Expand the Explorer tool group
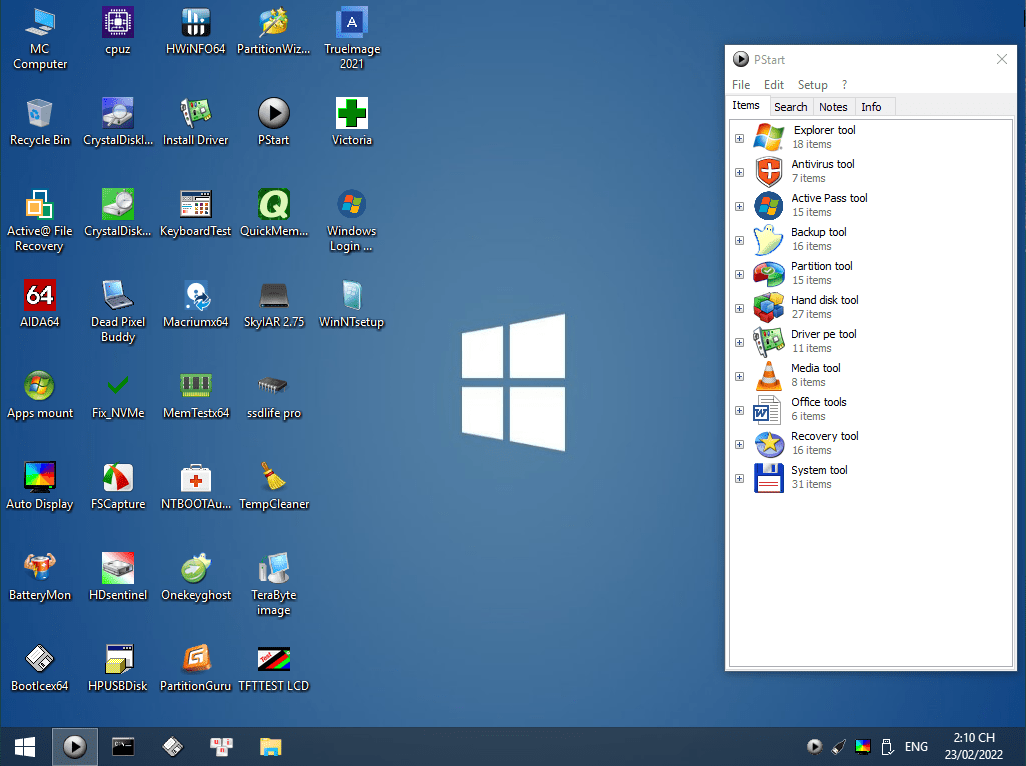Image resolution: width=1026 pixels, height=766 pixels. (x=739, y=139)
